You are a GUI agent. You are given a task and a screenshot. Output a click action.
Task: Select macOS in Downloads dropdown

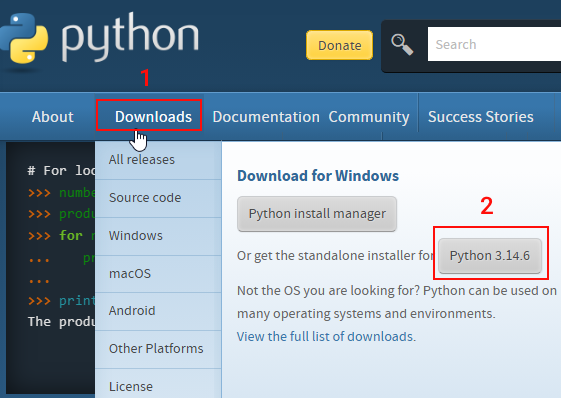[x=158, y=274]
